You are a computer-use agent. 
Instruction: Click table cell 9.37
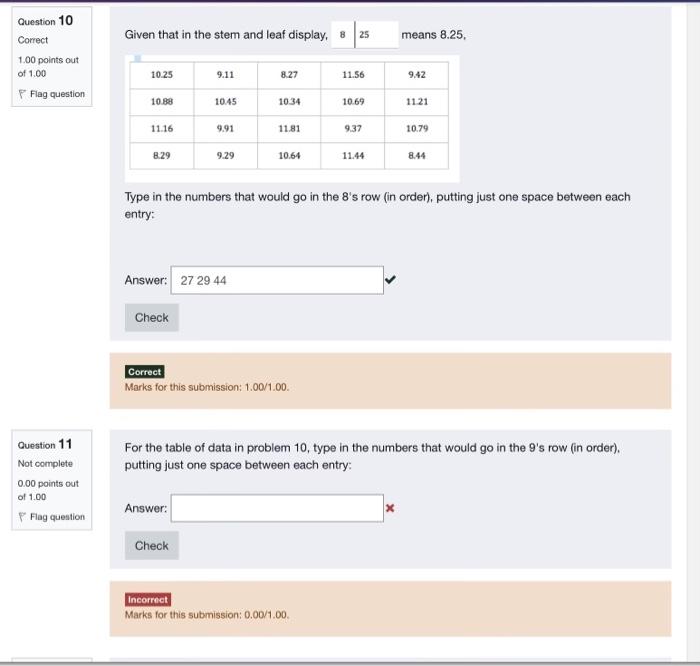coord(353,129)
